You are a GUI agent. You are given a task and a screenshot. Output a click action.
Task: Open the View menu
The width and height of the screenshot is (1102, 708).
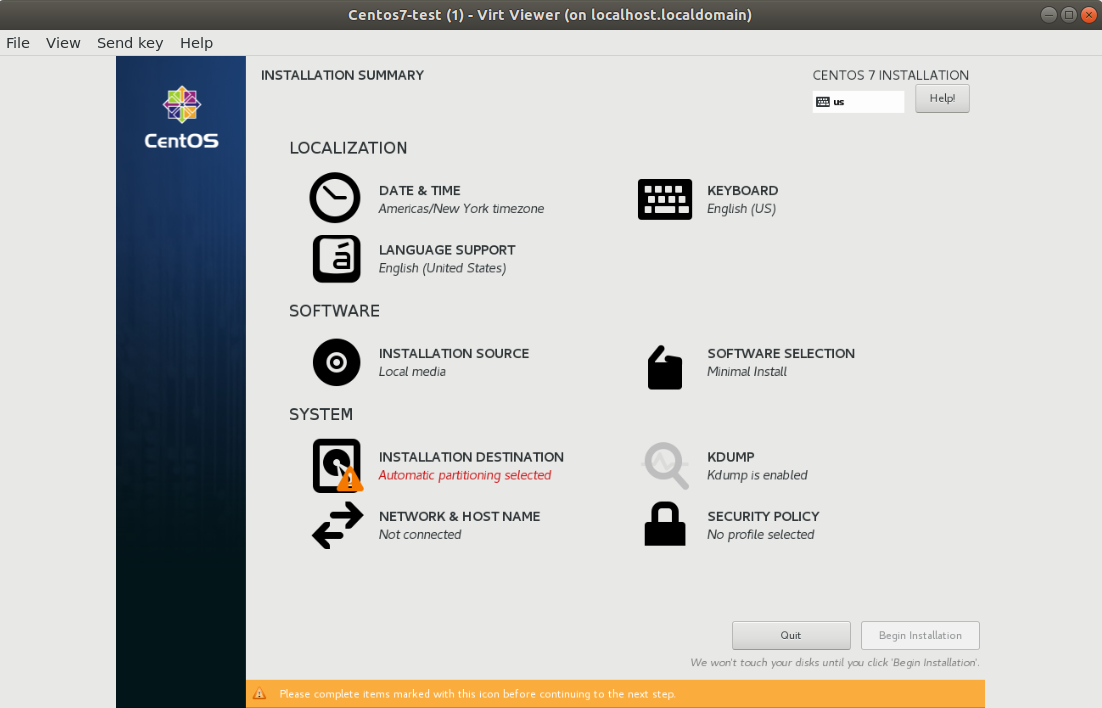63,43
